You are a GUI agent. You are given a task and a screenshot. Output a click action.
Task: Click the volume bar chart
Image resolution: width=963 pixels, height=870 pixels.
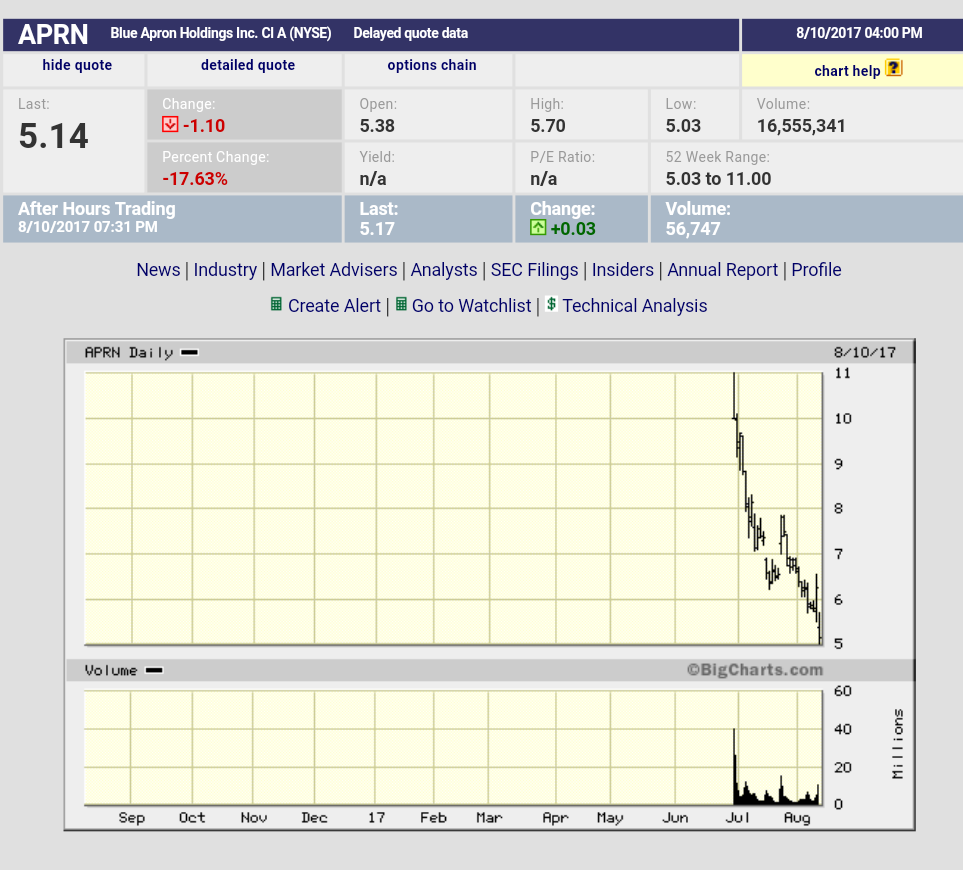pyautogui.click(x=453, y=748)
